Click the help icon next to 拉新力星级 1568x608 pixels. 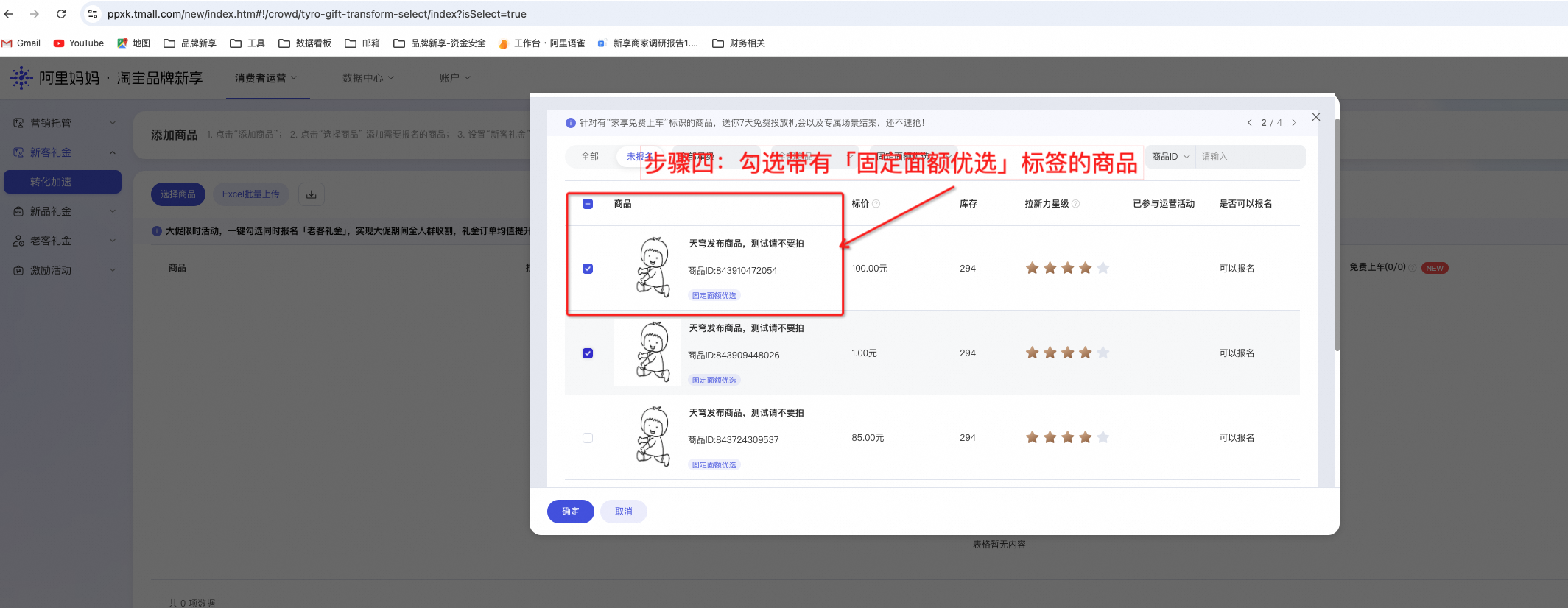1076,204
